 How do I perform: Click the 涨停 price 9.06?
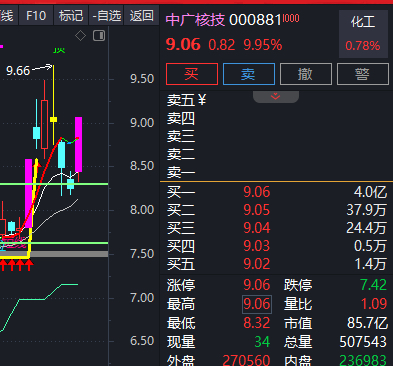coord(257,285)
